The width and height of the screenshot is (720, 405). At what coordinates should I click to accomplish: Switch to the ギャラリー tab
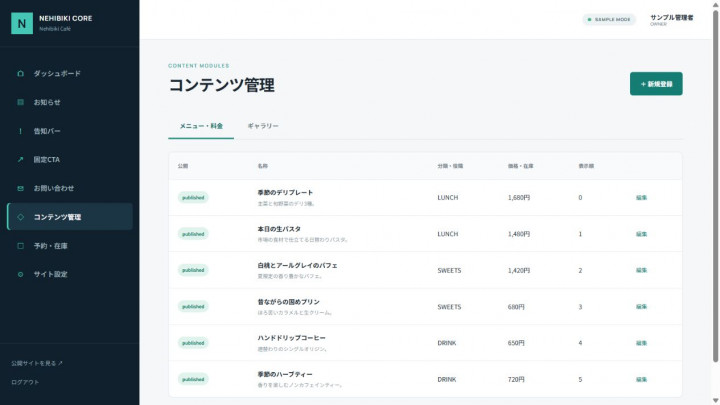click(263, 126)
